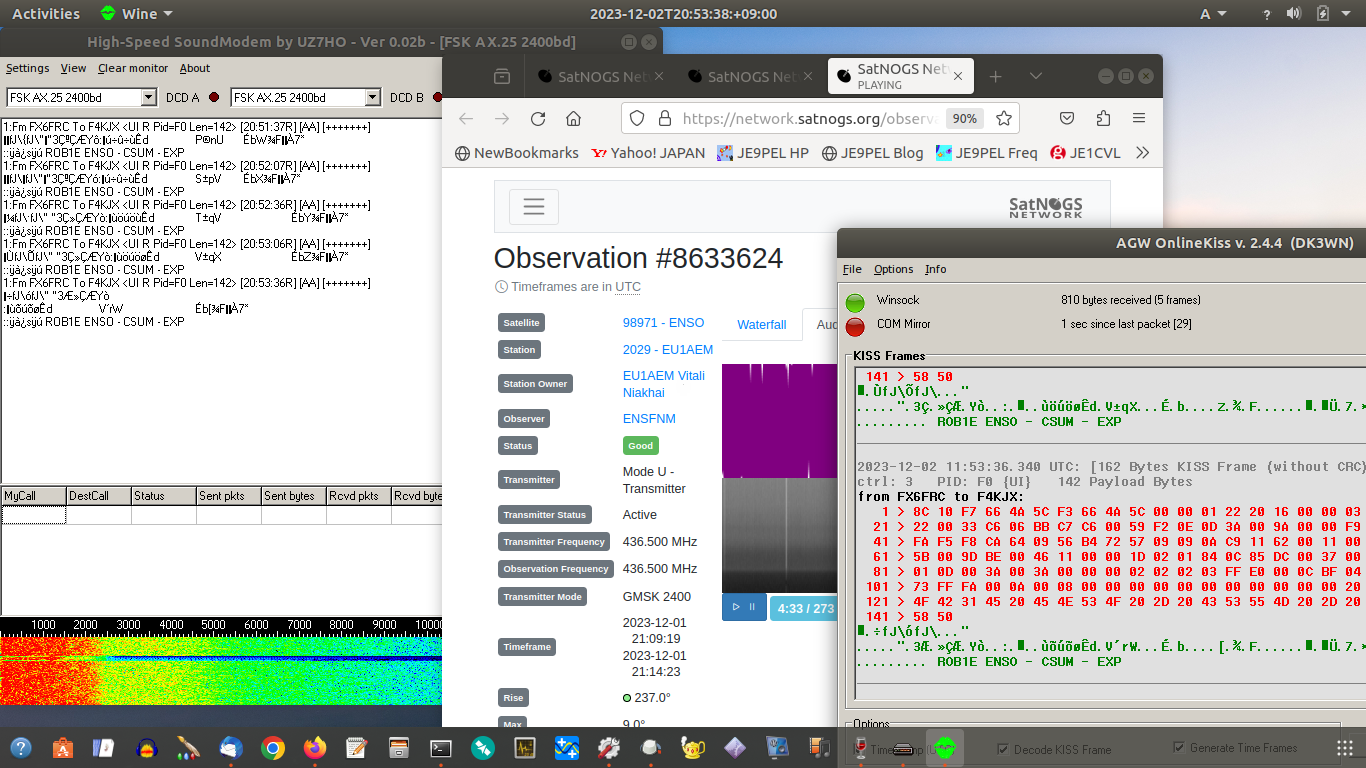Open Firefox extensions puzzle icon

pos(1103,118)
